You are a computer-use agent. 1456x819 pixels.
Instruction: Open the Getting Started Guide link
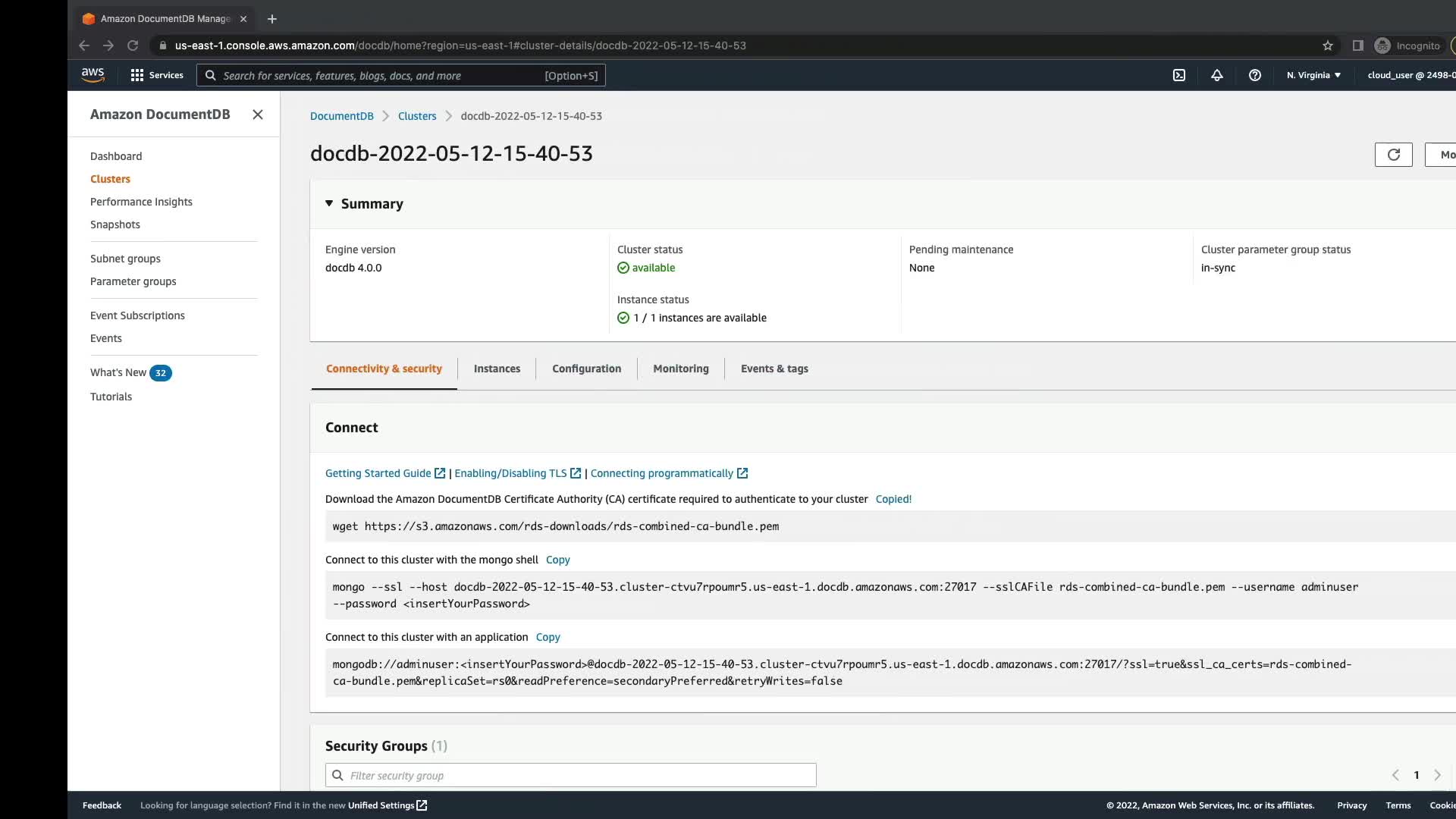(378, 473)
